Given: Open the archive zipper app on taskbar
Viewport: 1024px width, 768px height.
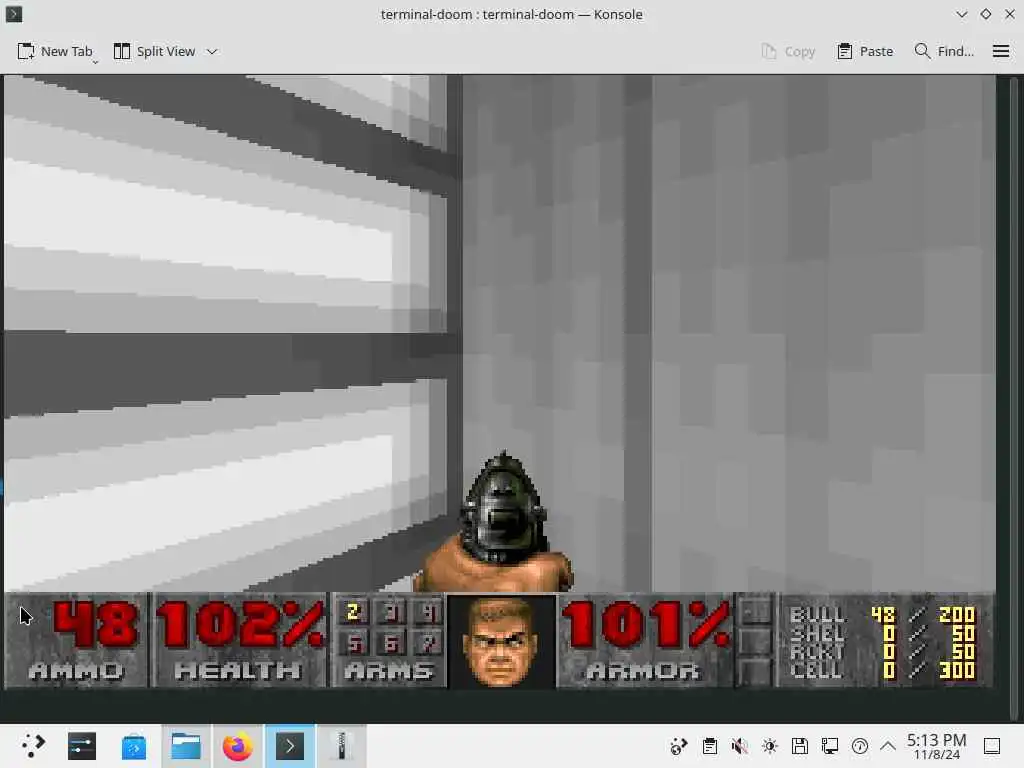Looking at the screenshot, I should pos(341,746).
